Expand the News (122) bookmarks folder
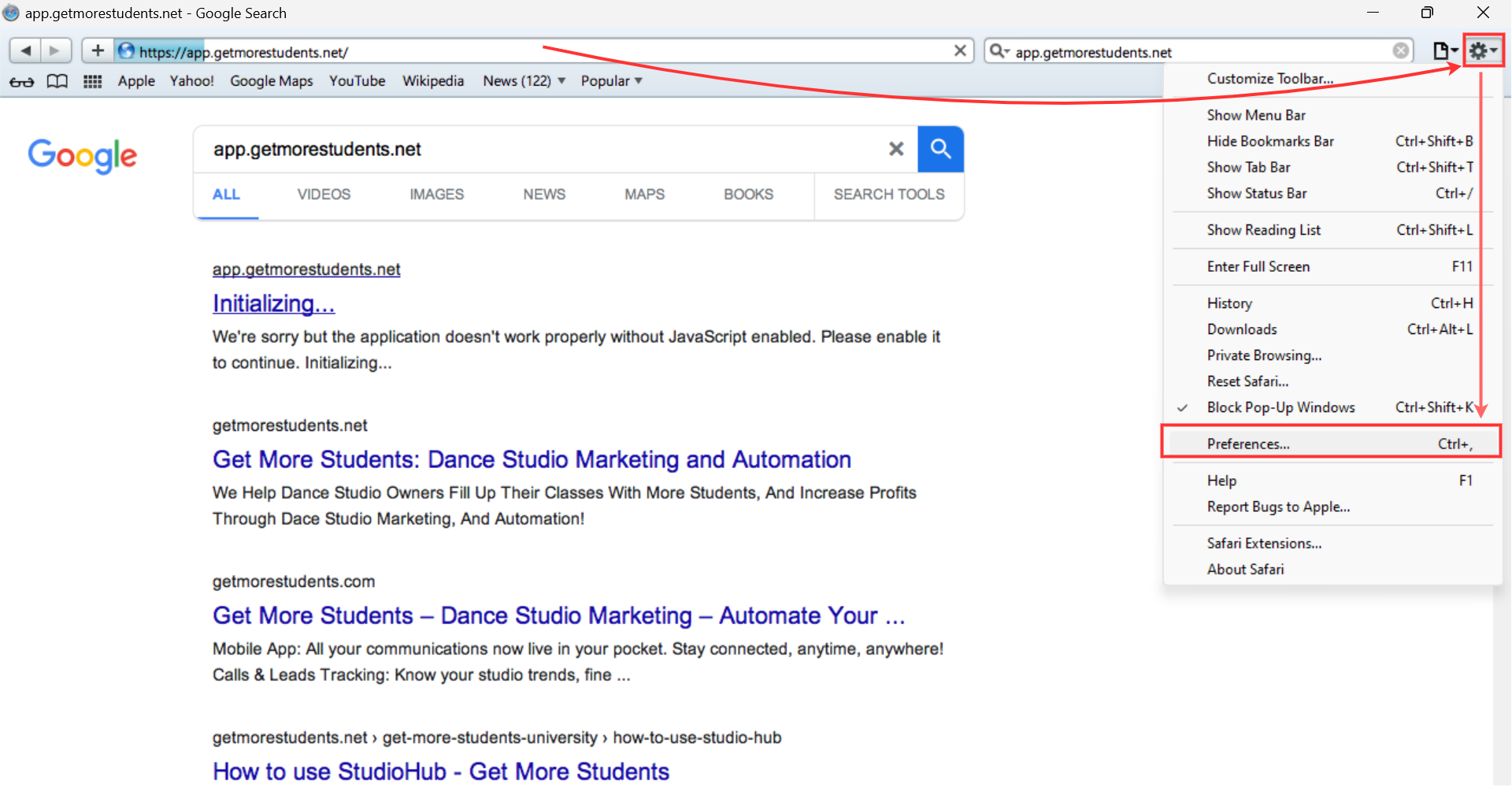This screenshot has width=1512, height=787. point(524,81)
